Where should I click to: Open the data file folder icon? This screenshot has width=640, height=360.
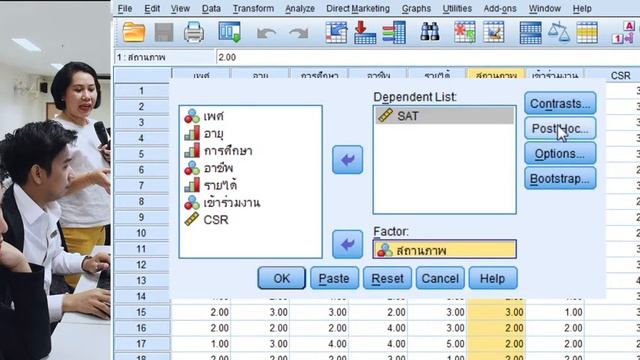[x=134, y=32]
